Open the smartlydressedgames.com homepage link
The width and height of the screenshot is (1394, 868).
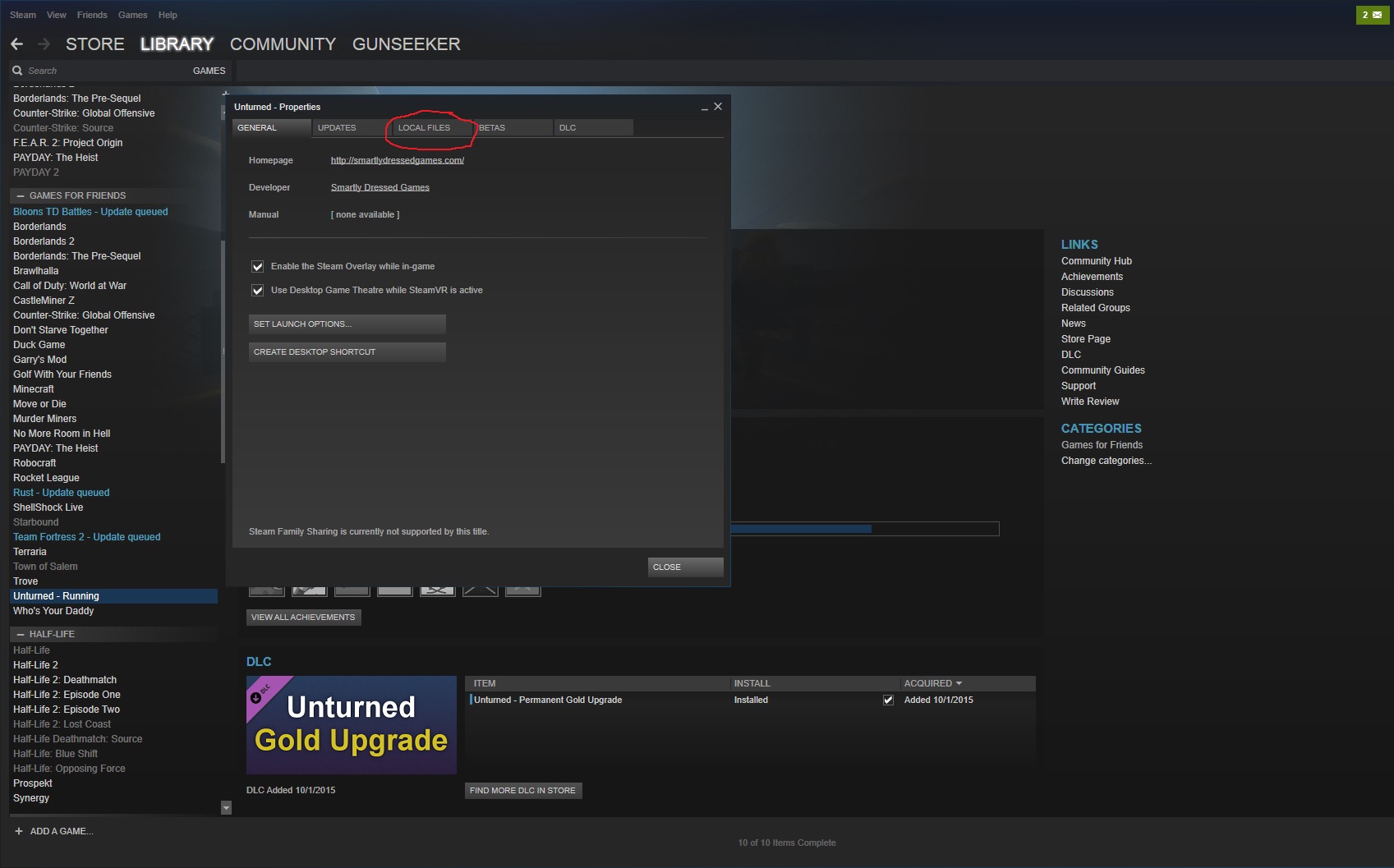coord(398,160)
